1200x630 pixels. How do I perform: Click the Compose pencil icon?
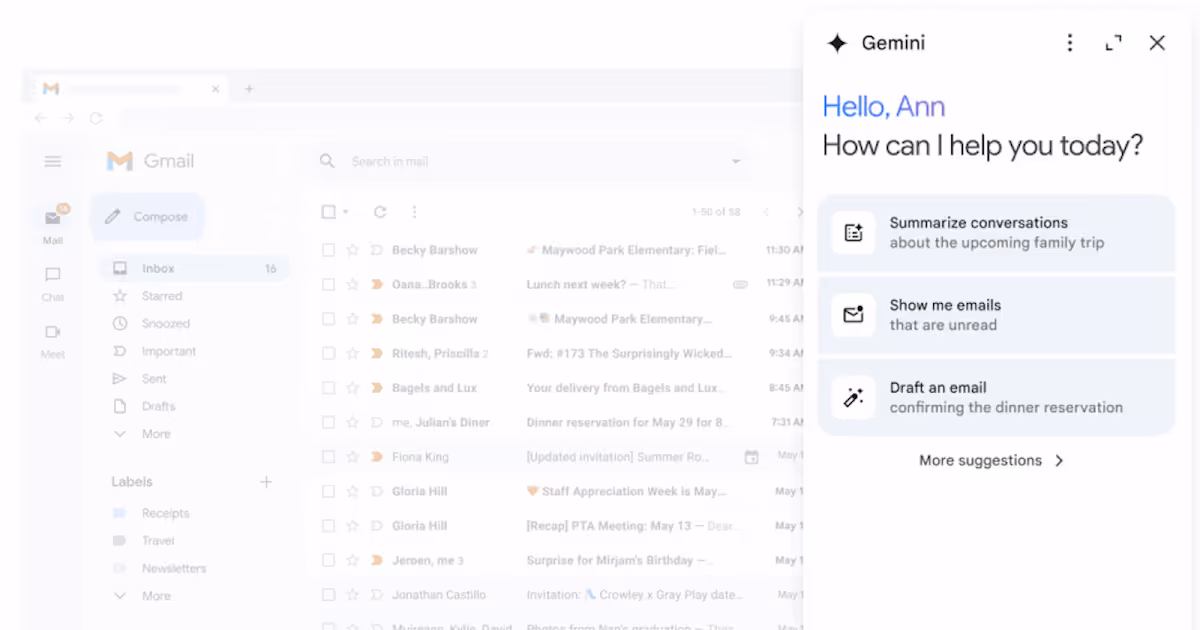113,216
